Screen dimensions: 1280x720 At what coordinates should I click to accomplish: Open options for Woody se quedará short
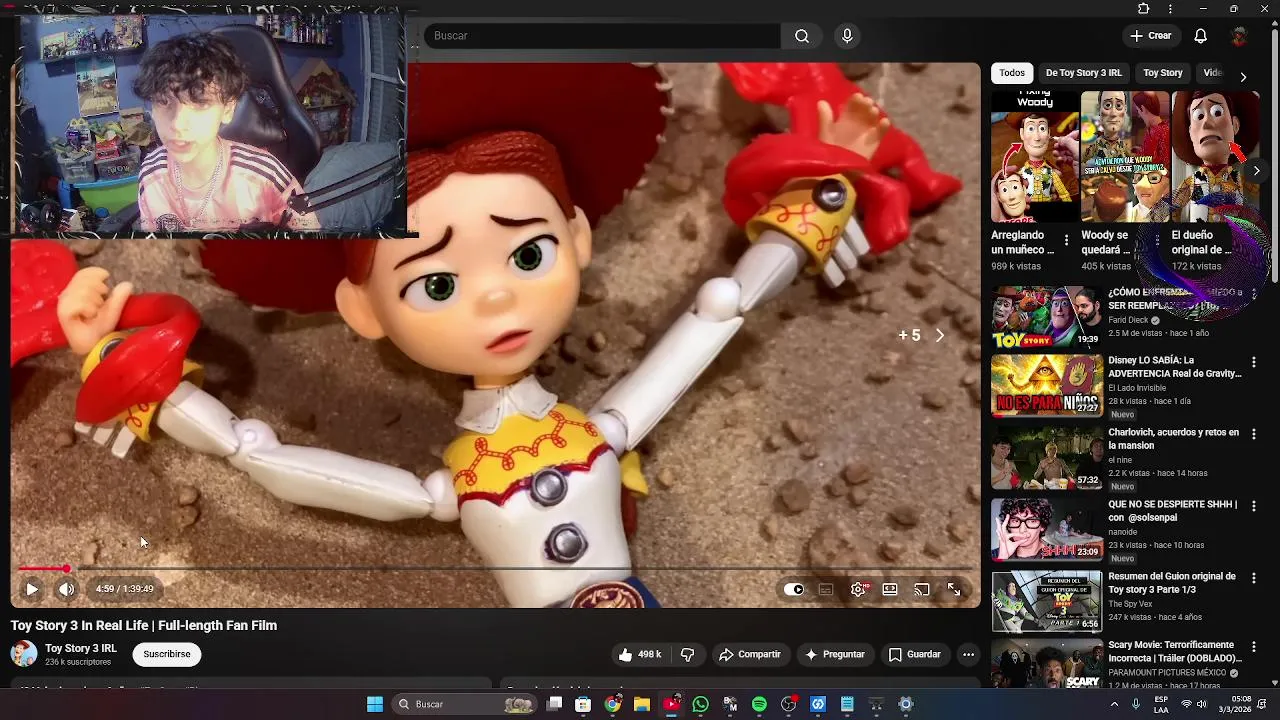(x=1156, y=241)
